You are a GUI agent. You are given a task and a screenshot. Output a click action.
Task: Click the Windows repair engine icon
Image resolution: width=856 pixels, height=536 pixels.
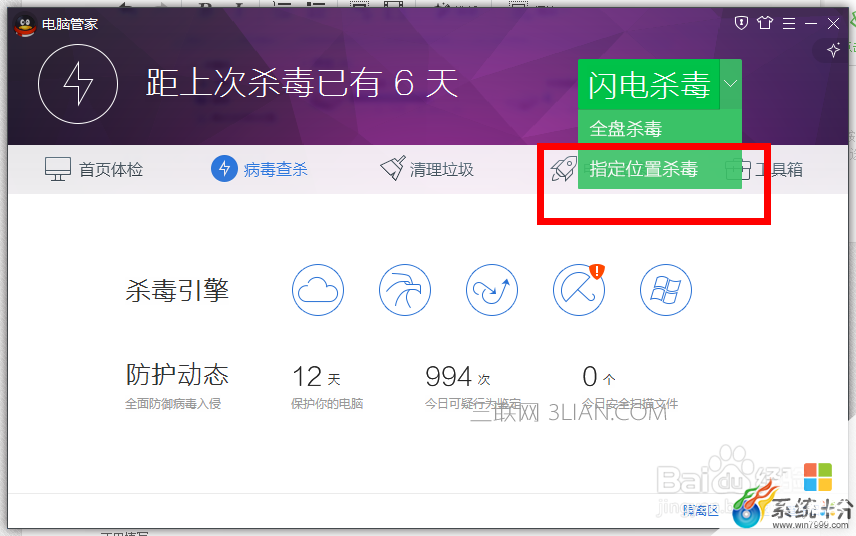666,290
